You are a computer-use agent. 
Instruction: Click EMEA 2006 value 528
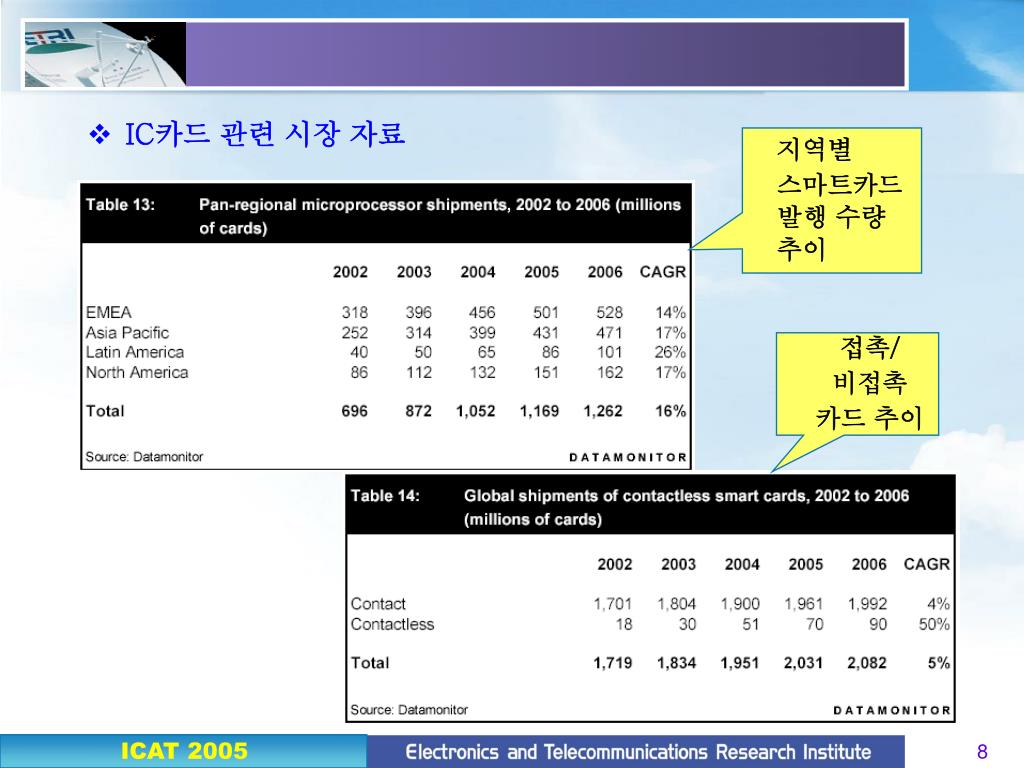609,312
